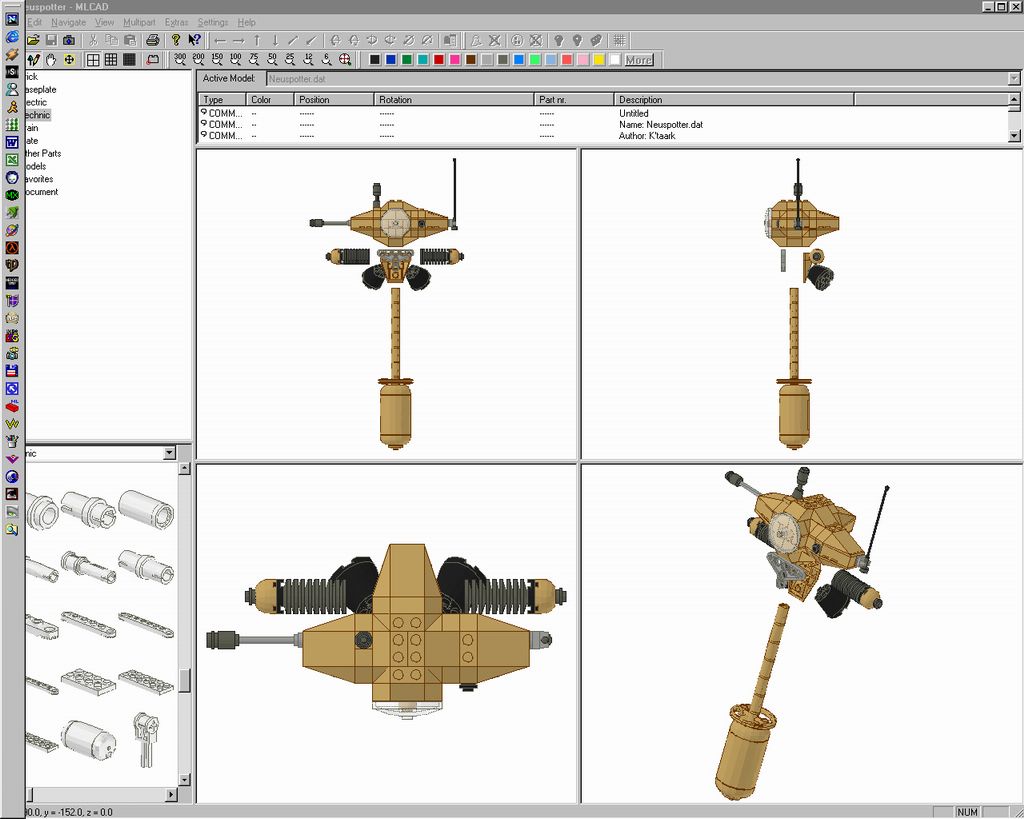Select the Other Parts tree item
1024x819 pixels.
click(43, 153)
